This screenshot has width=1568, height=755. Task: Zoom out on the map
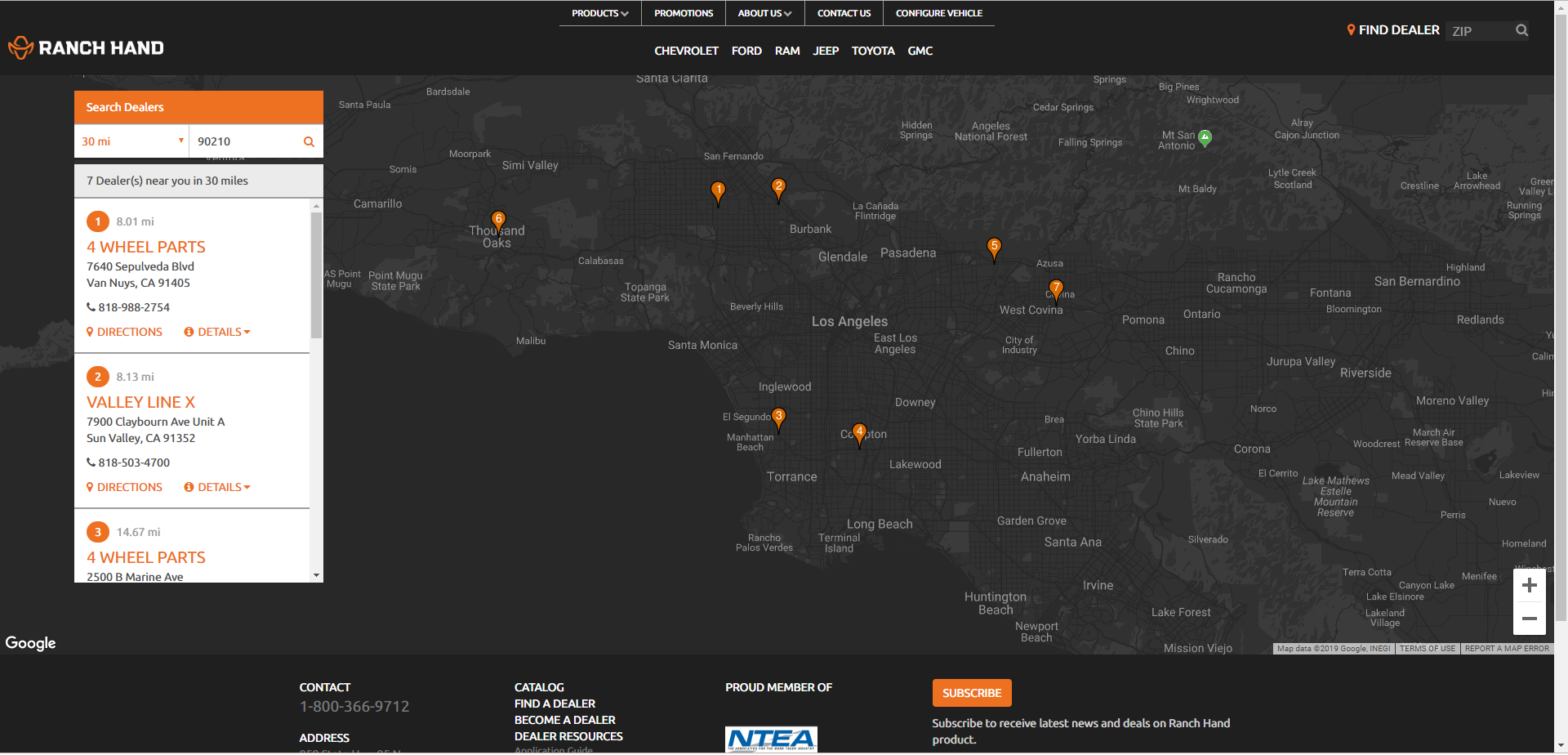click(x=1530, y=619)
